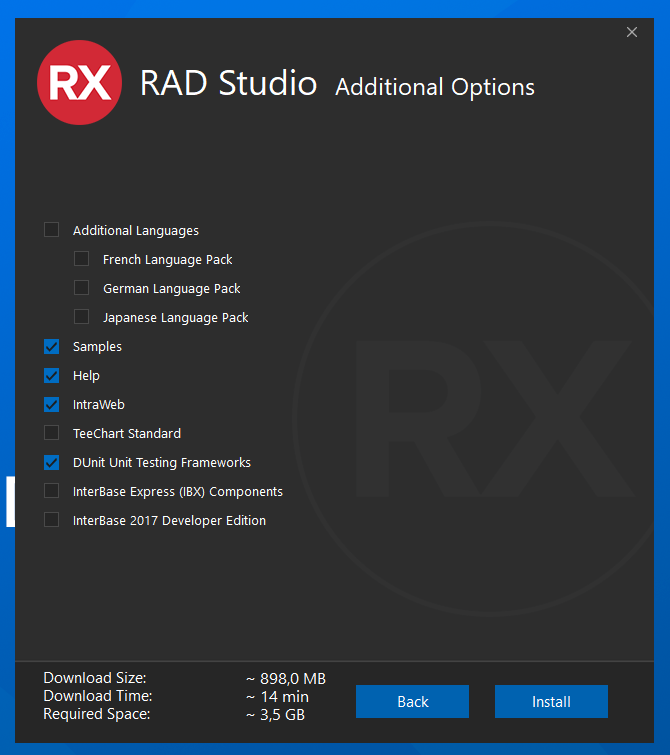Enable the Additional Languages checkbox
Viewport: 670px width, 755px height.
click(52, 230)
